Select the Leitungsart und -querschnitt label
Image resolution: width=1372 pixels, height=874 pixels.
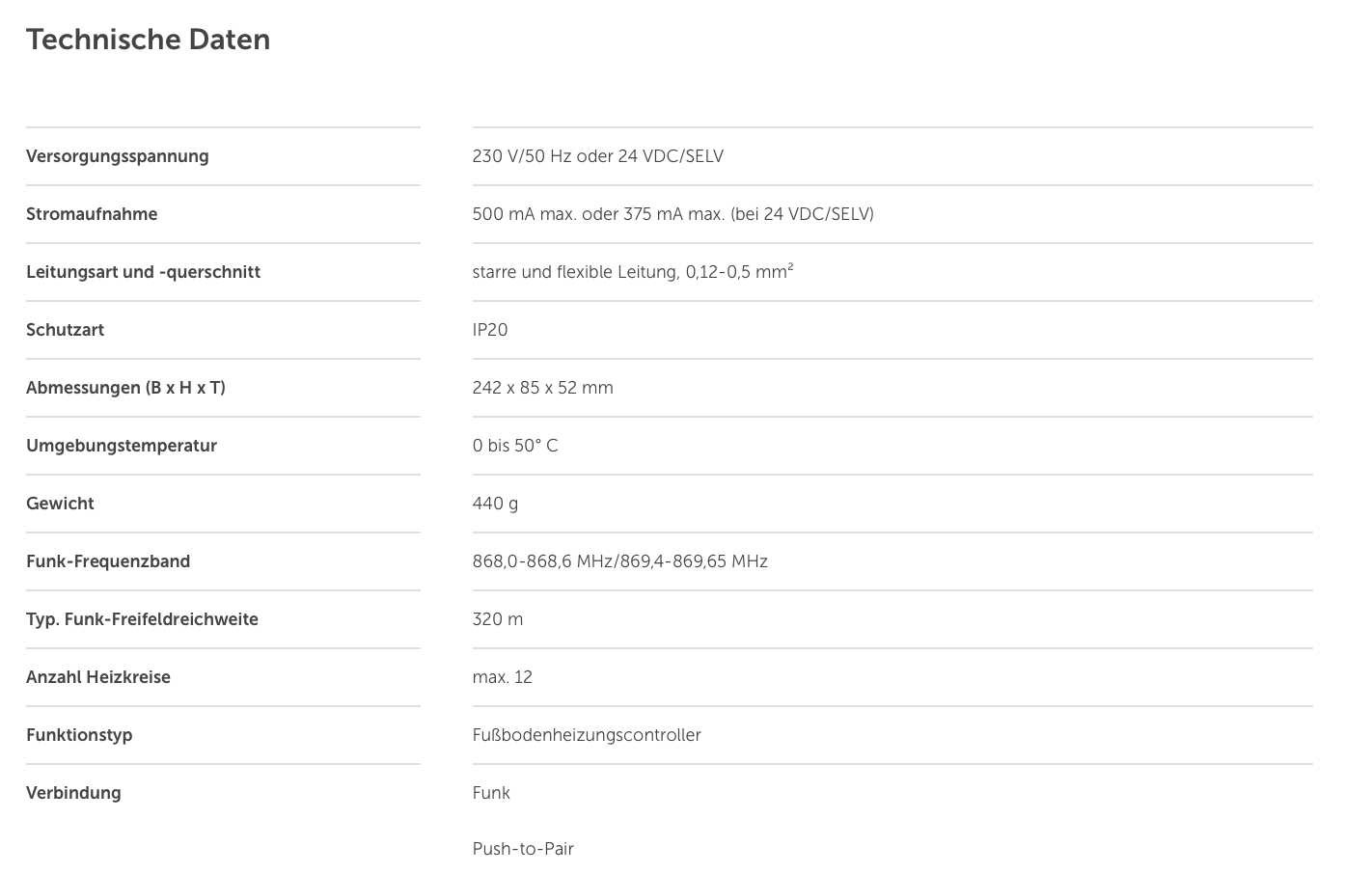144,272
